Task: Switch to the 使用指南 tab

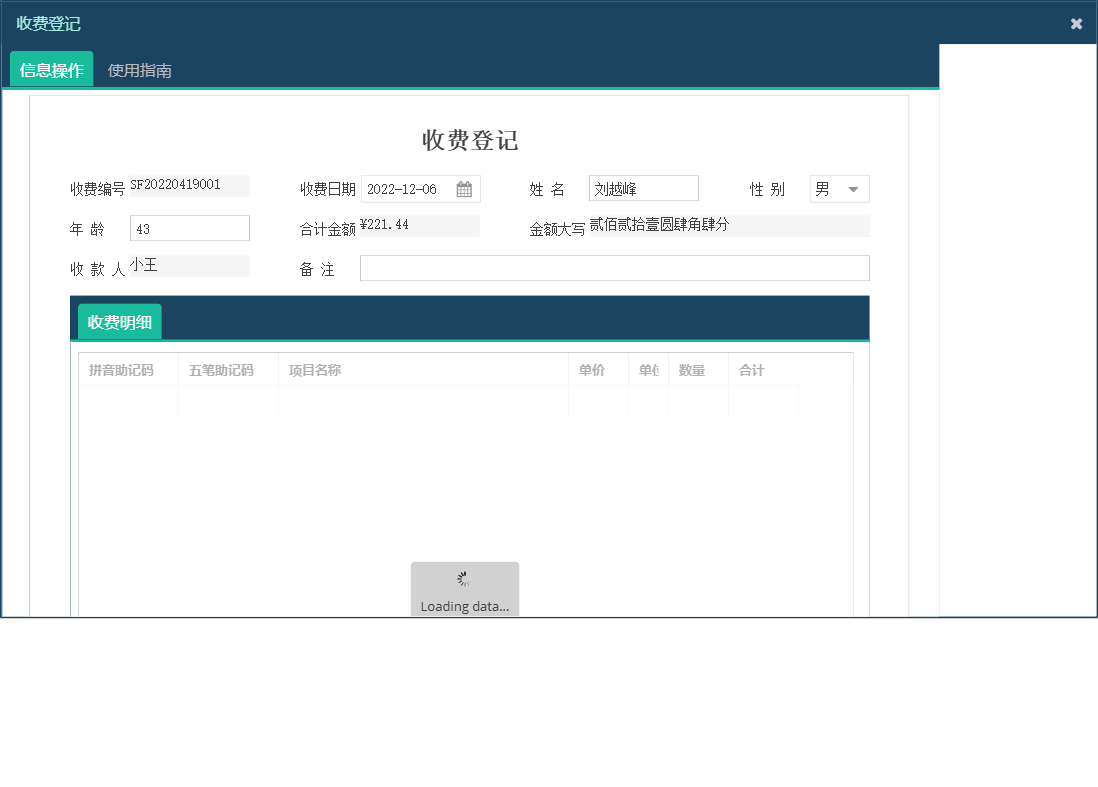Action: (140, 70)
